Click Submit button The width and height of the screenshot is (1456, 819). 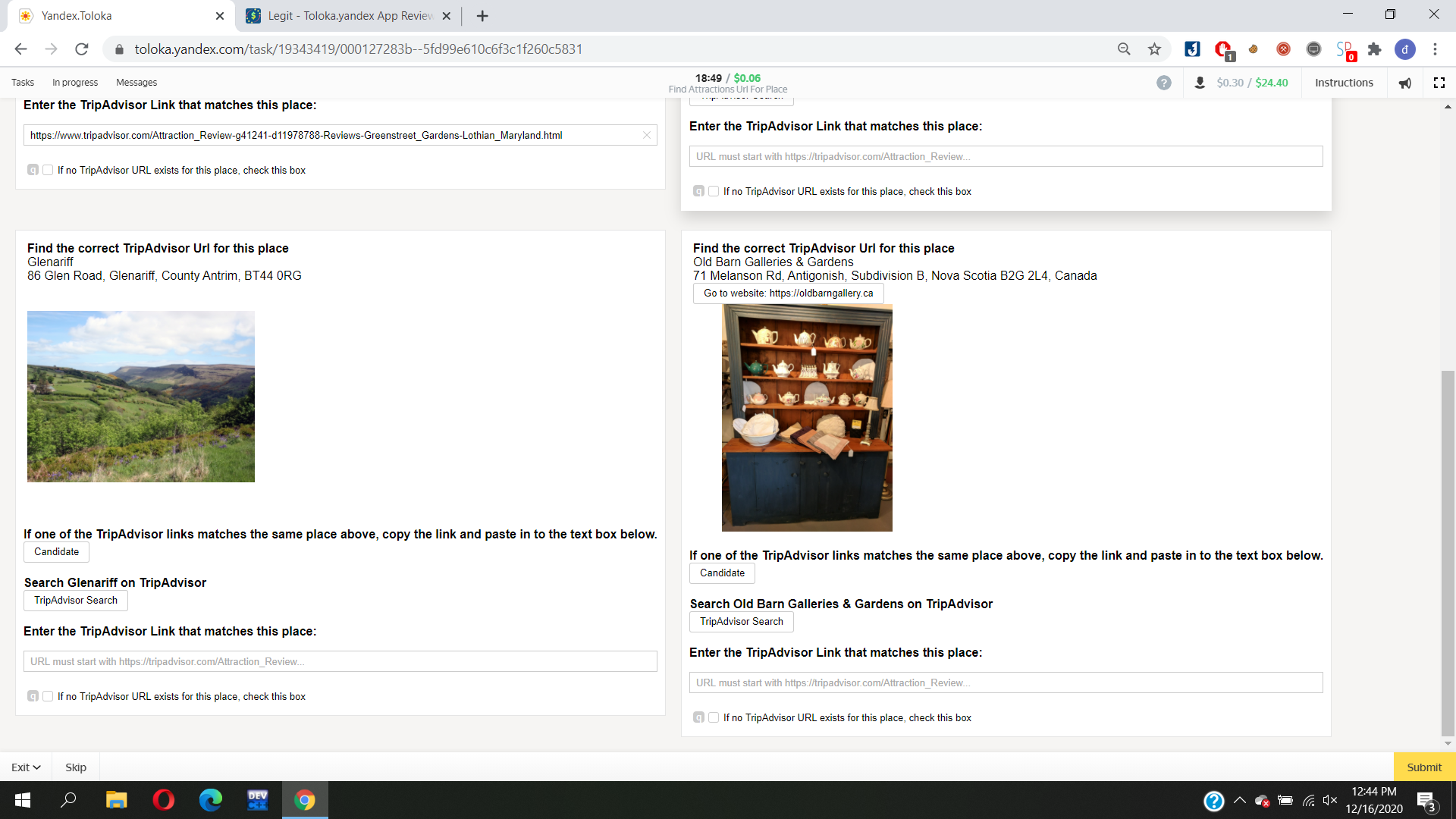tap(1423, 767)
